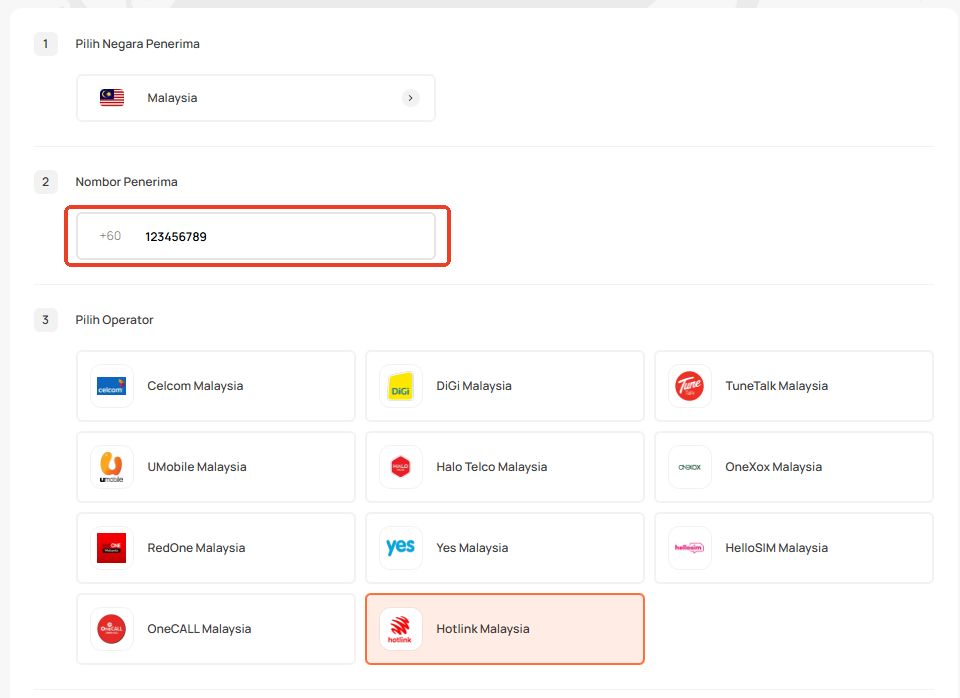The image size is (960, 698).
Task: Click the OneXox logo icon
Action: pyautogui.click(x=689, y=467)
